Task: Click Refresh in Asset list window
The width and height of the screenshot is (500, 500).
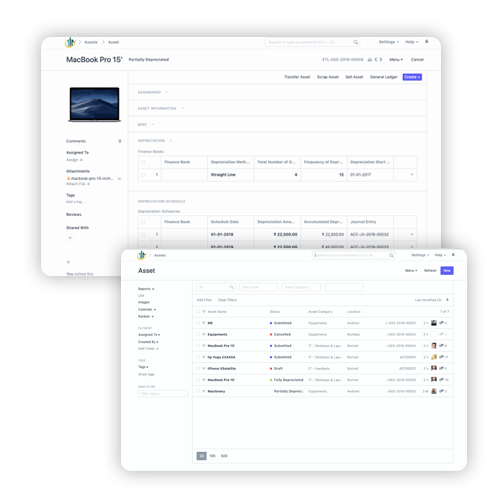Action: point(430,270)
